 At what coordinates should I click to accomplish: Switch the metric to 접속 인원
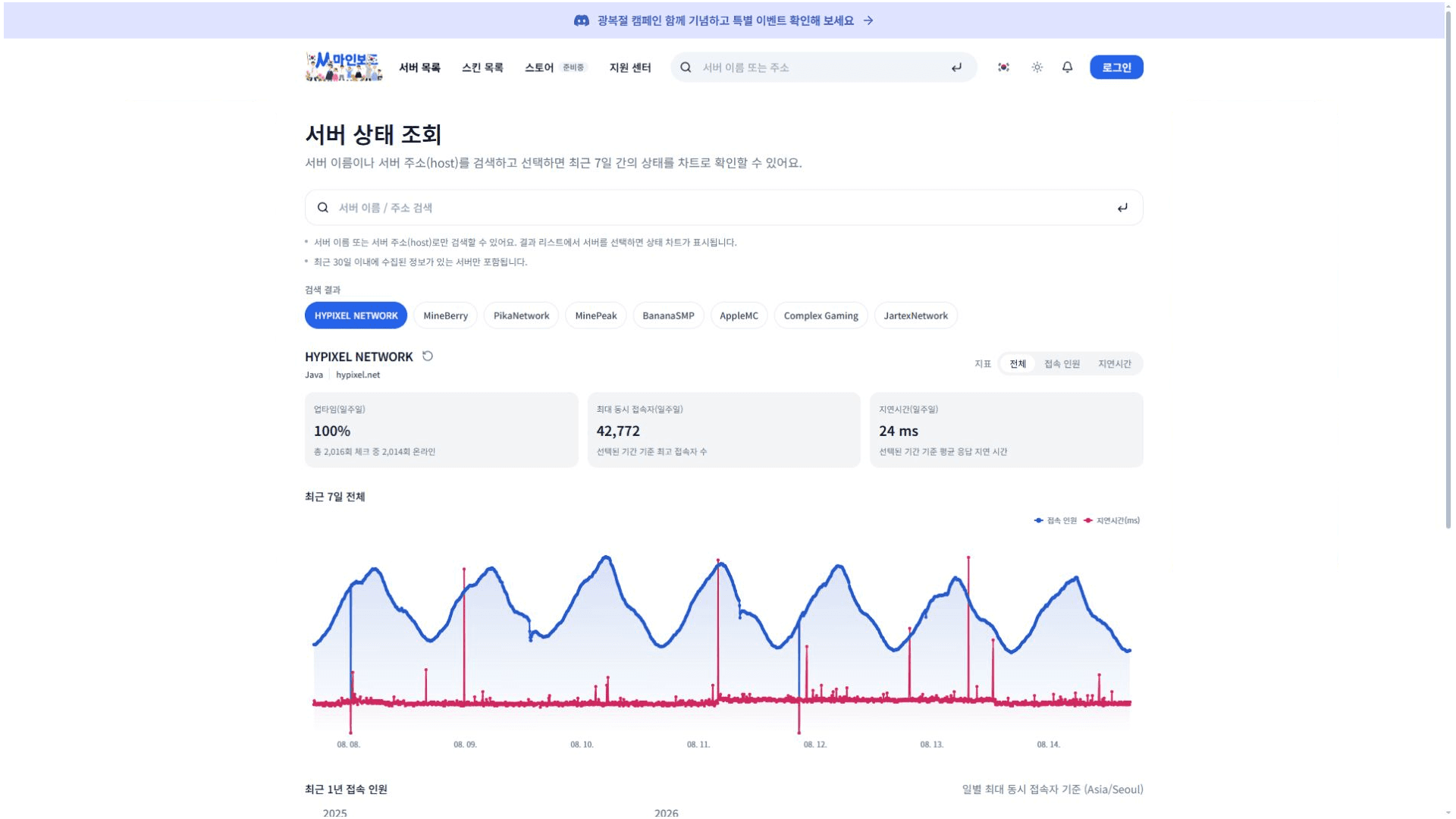1062,364
